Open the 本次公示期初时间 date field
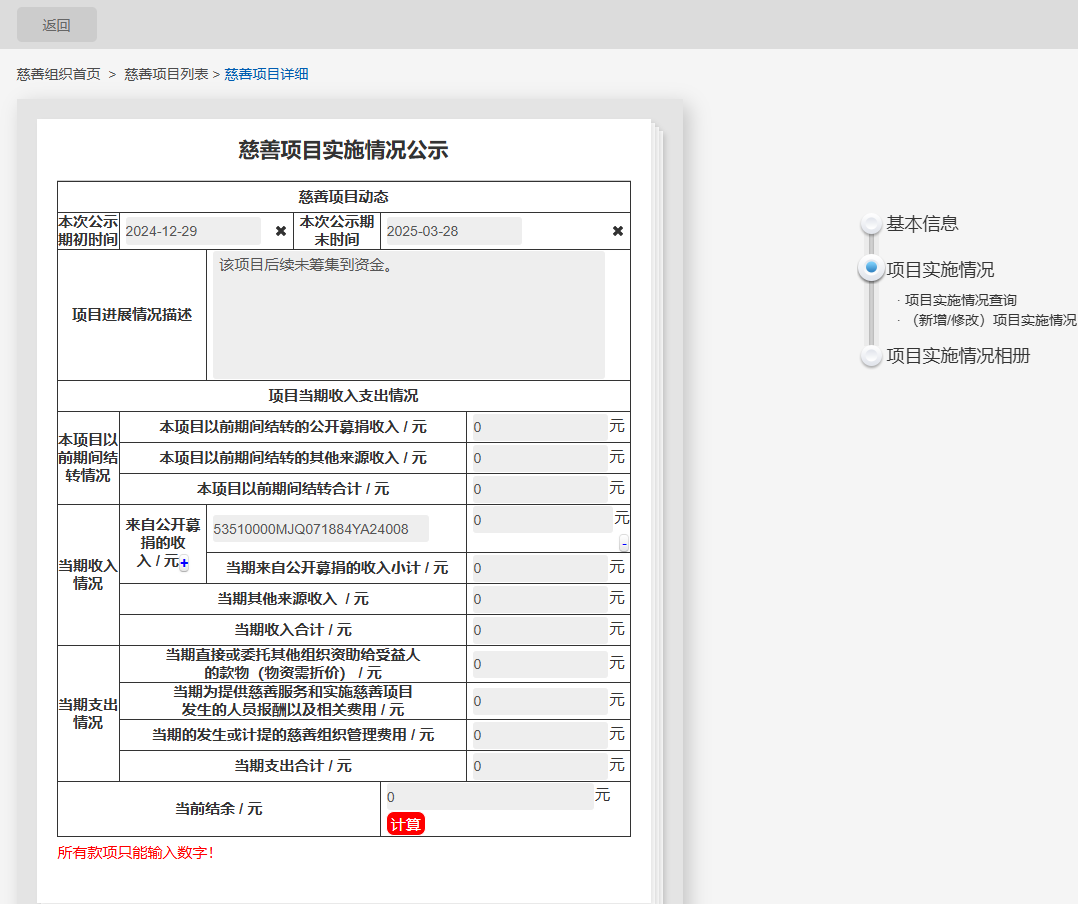This screenshot has width=1078, height=904. (x=191, y=231)
